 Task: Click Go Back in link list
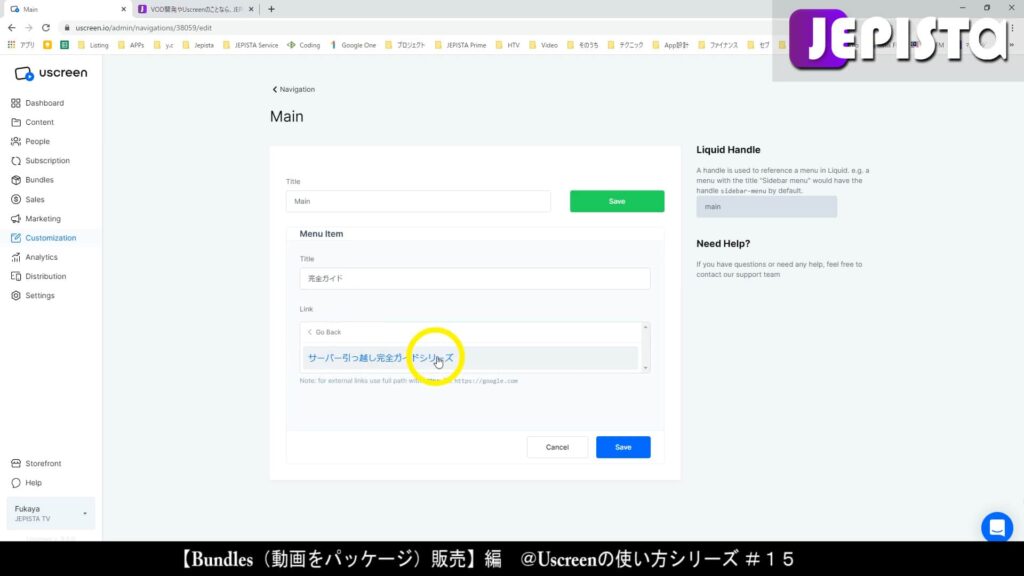pos(325,332)
